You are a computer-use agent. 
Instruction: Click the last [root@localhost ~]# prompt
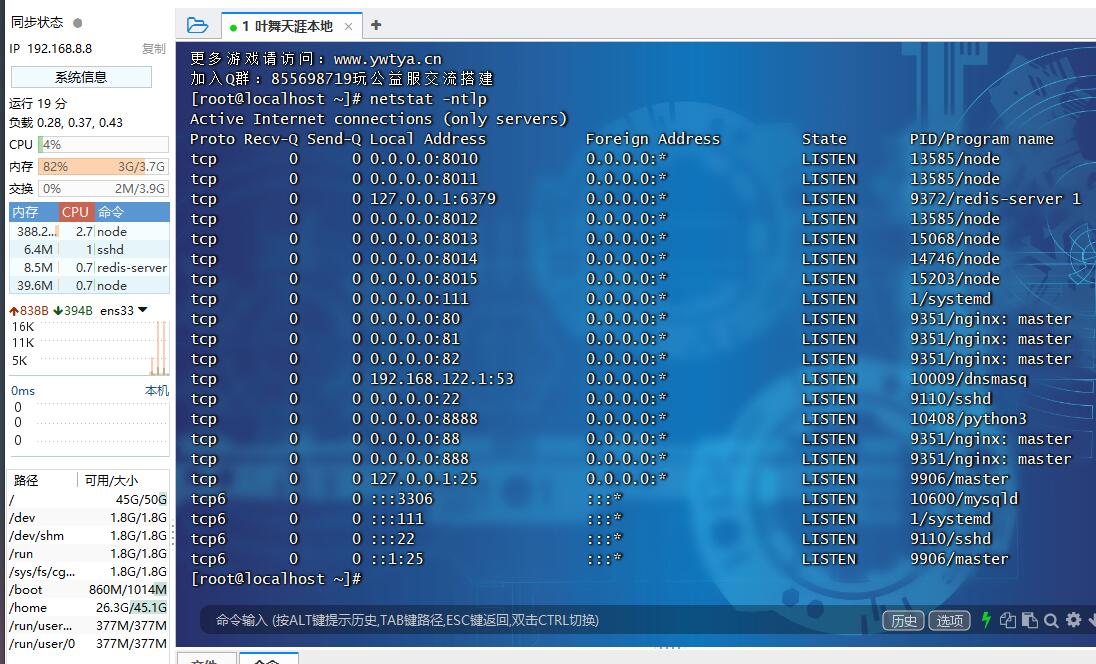(x=276, y=579)
